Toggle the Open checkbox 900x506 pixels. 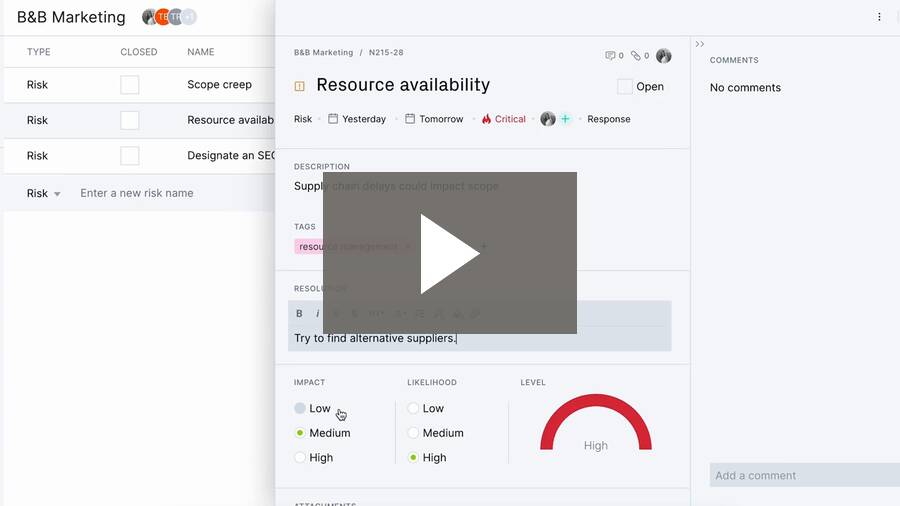[x=624, y=87]
